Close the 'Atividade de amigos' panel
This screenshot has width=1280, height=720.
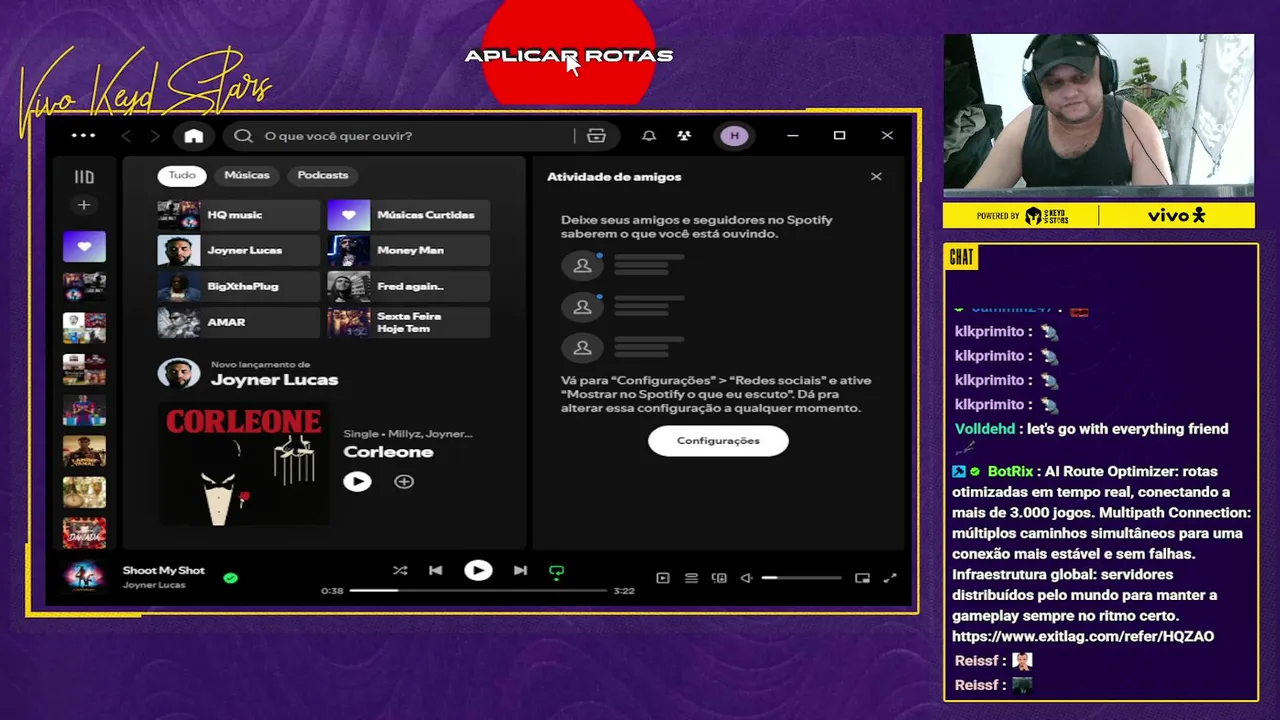[x=876, y=177]
